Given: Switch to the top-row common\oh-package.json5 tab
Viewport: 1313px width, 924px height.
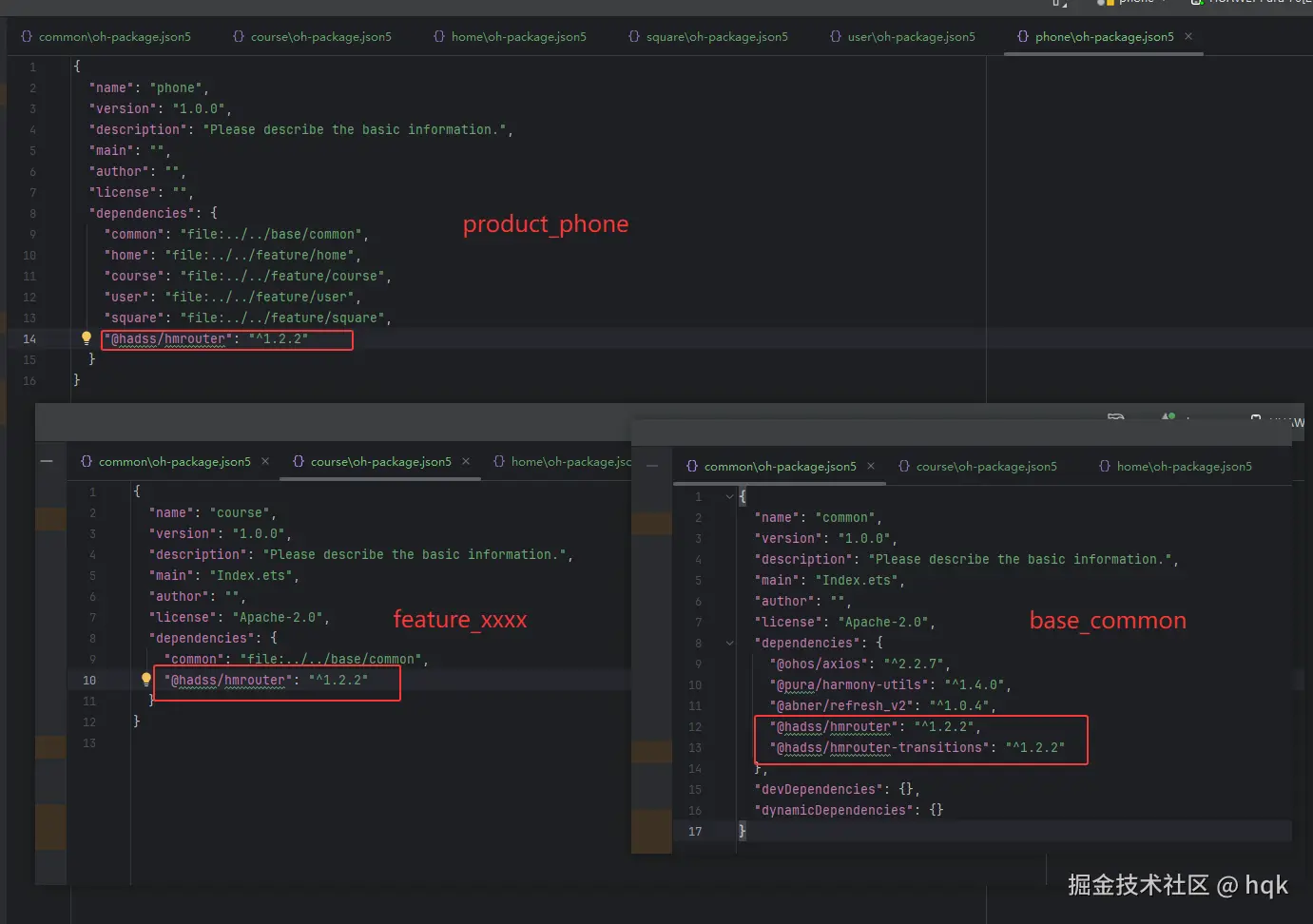Looking at the screenshot, I should coord(114,36).
